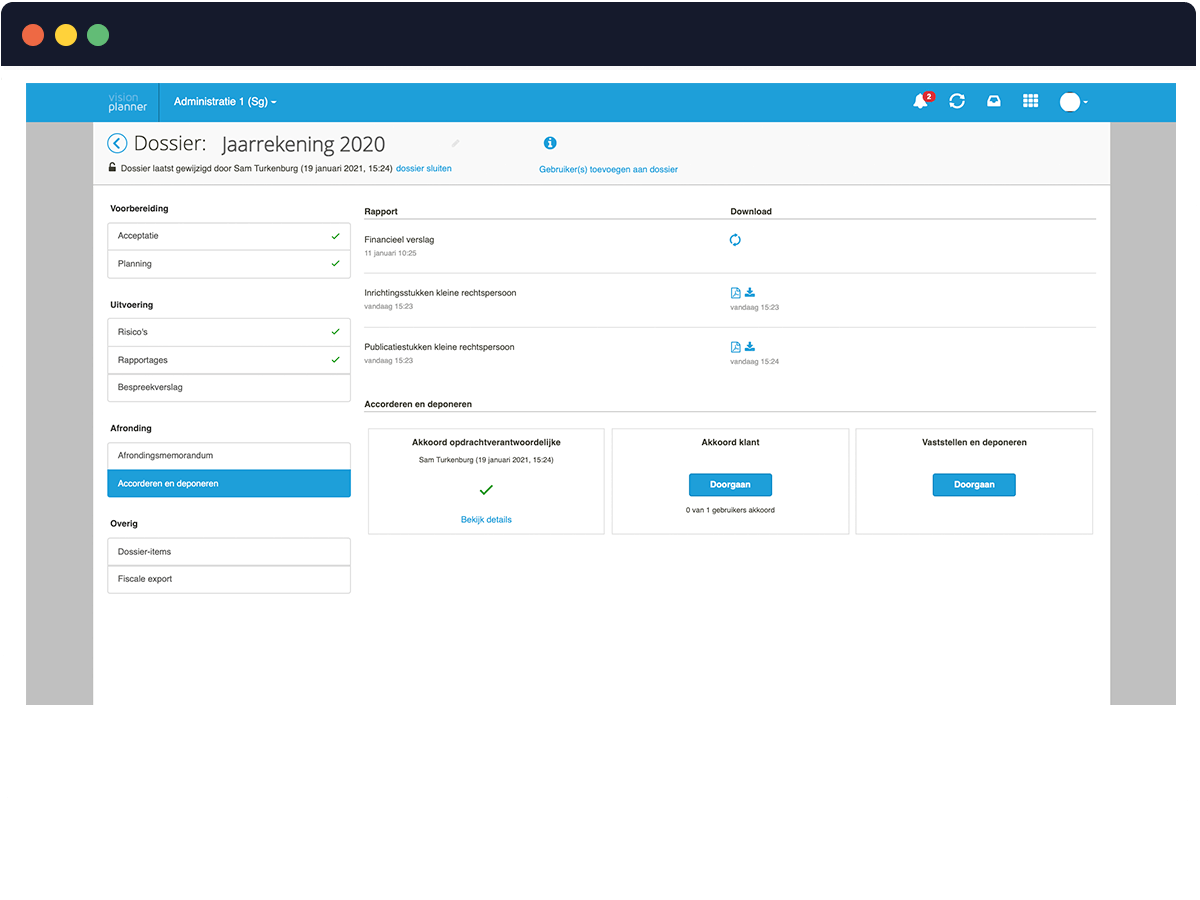Expand the profile avatar menu
The width and height of the screenshot is (1200, 900).
(x=1073, y=101)
